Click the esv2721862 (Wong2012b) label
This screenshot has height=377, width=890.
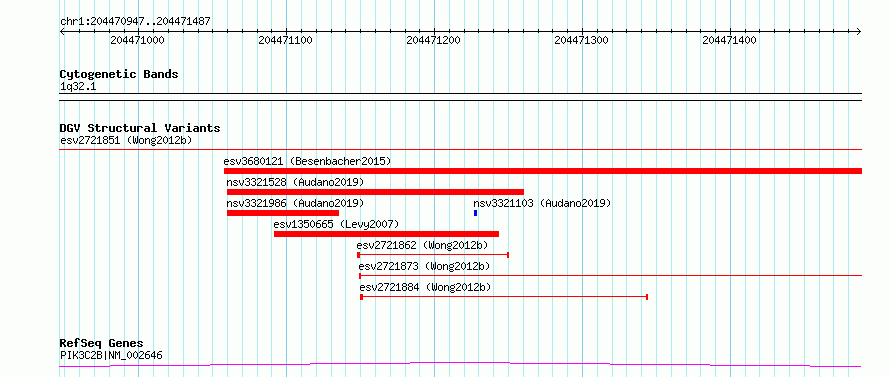pos(423,245)
